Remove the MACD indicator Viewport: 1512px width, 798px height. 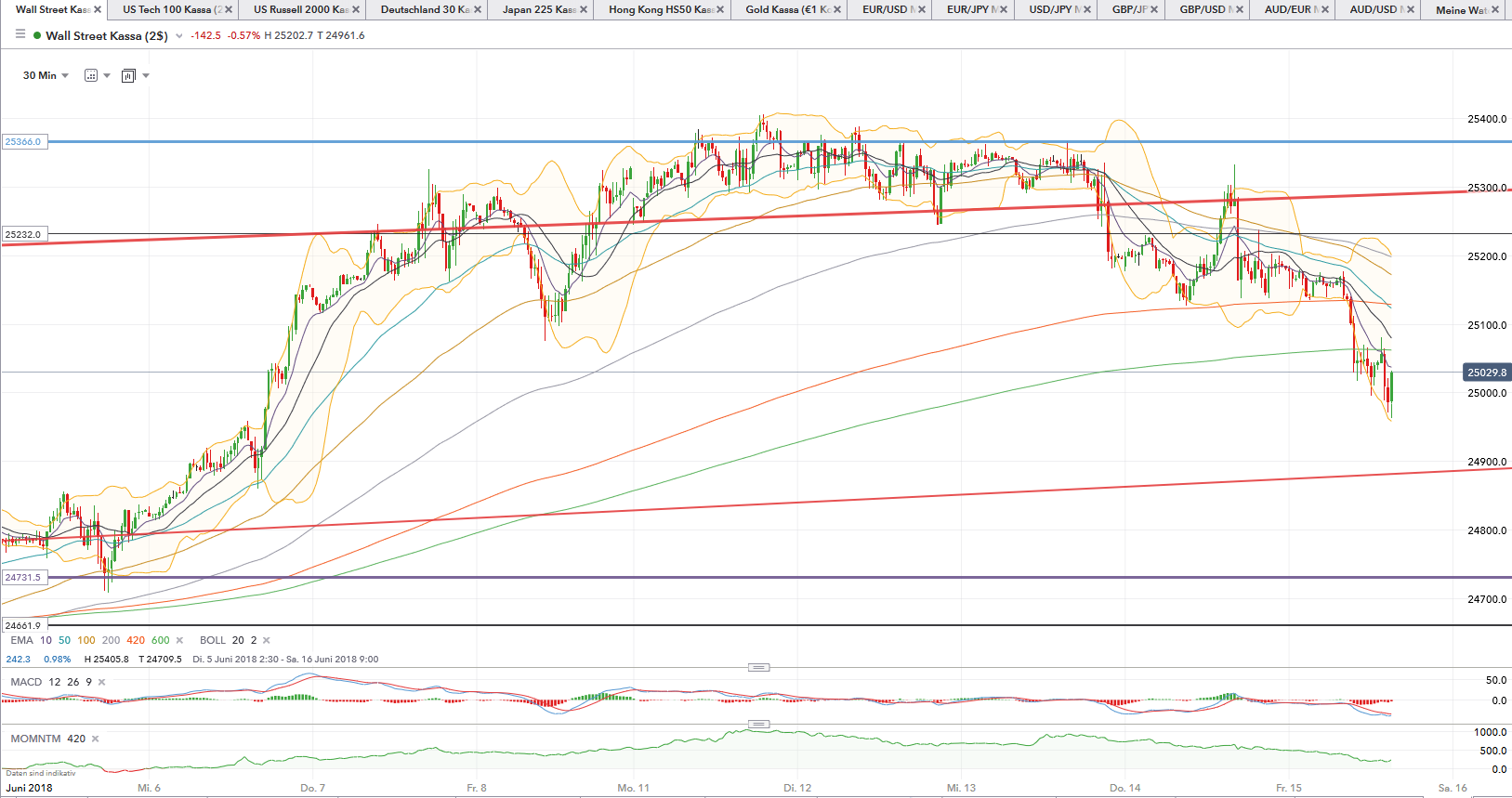pyautogui.click(x=102, y=682)
